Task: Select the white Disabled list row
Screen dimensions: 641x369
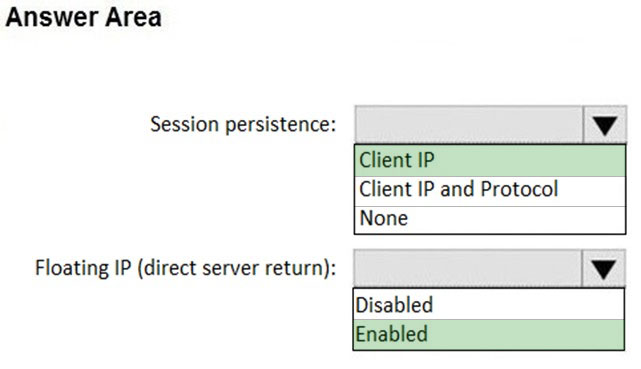Action: pos(489,304)
